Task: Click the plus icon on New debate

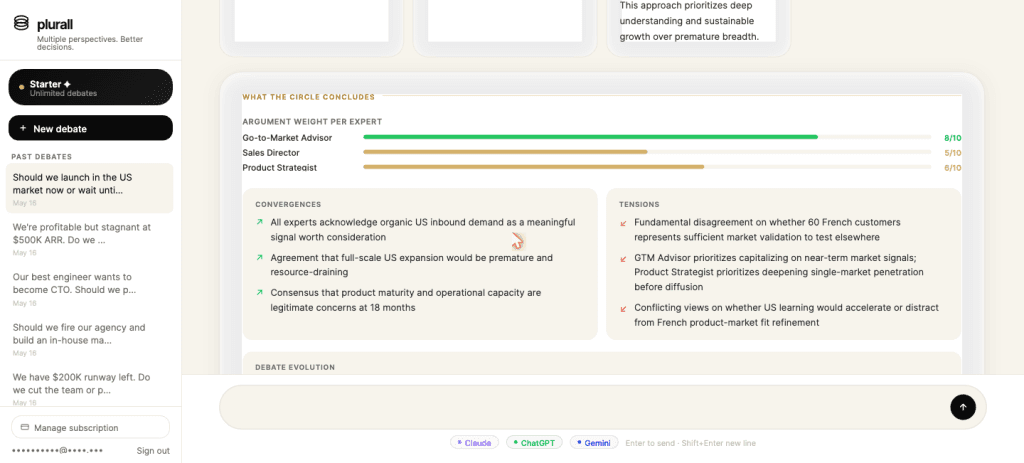Action: [23, 129]
